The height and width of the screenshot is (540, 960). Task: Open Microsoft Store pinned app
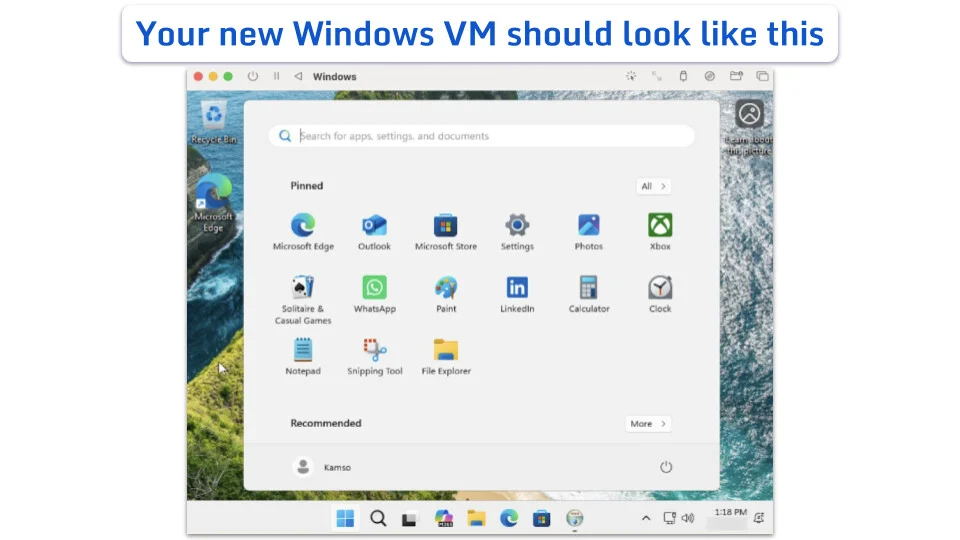pos(446,232)
